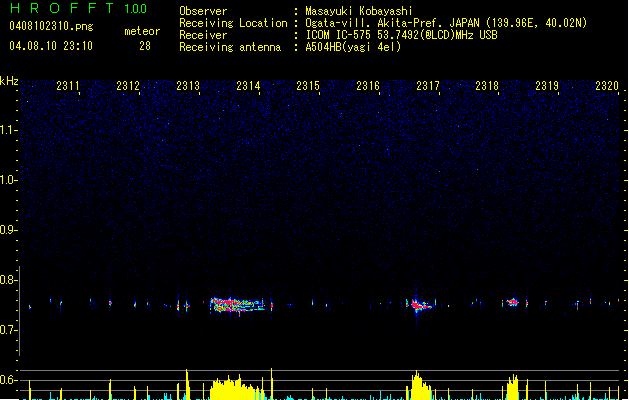Click the 1.0 kHz axis label
Screen dimensions: 629x400
tap(8, 180)
